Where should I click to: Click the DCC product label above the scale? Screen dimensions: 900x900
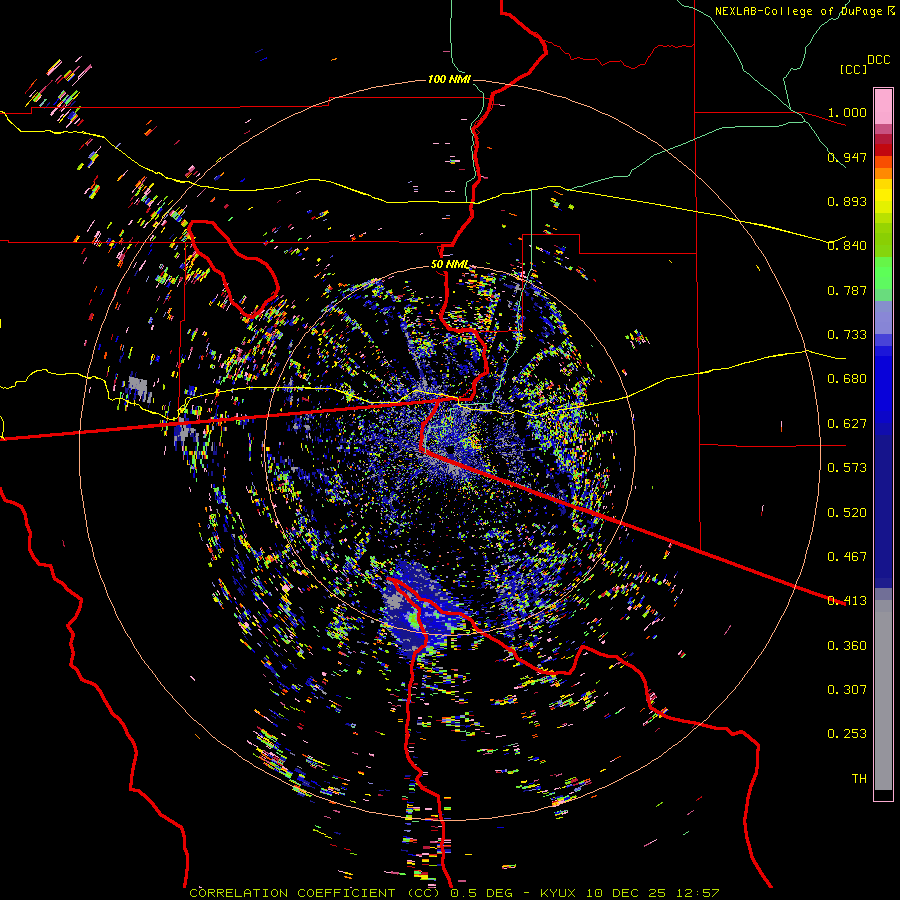pyautogui.click(x=878, y=59)
